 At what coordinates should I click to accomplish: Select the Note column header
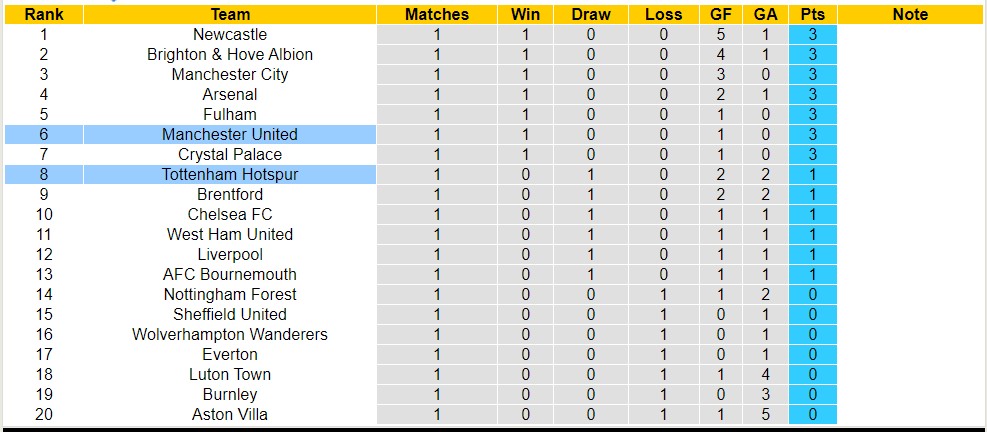point(910,14)
